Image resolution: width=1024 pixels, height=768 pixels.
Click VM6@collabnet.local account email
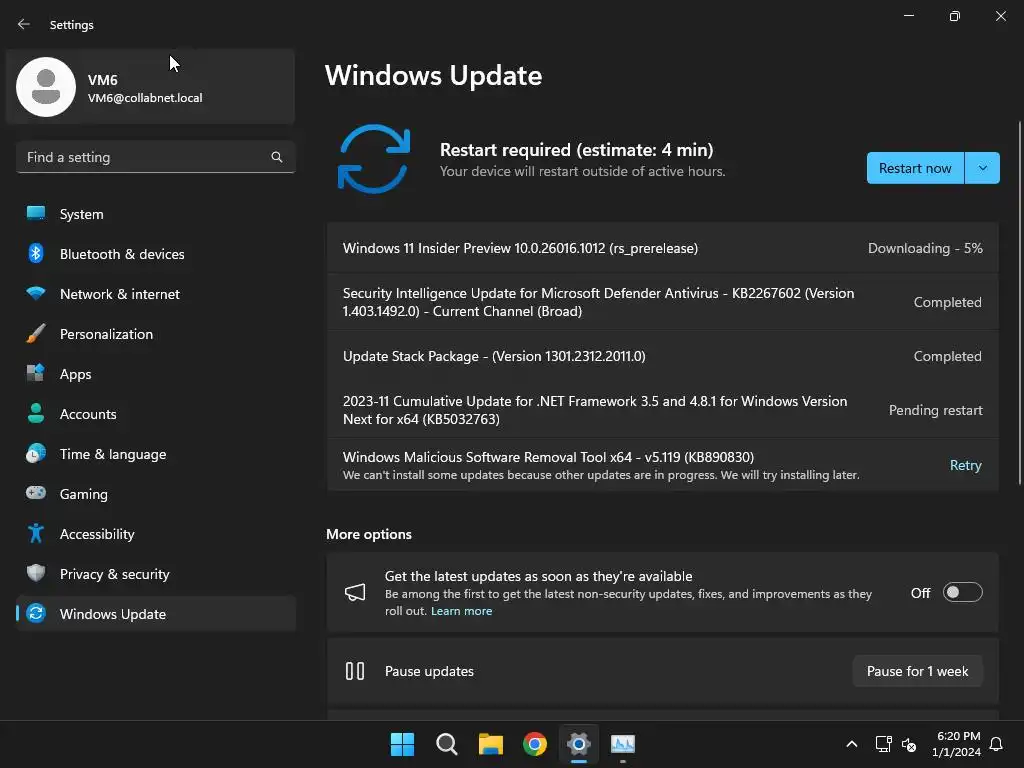[x=145, y=98]
